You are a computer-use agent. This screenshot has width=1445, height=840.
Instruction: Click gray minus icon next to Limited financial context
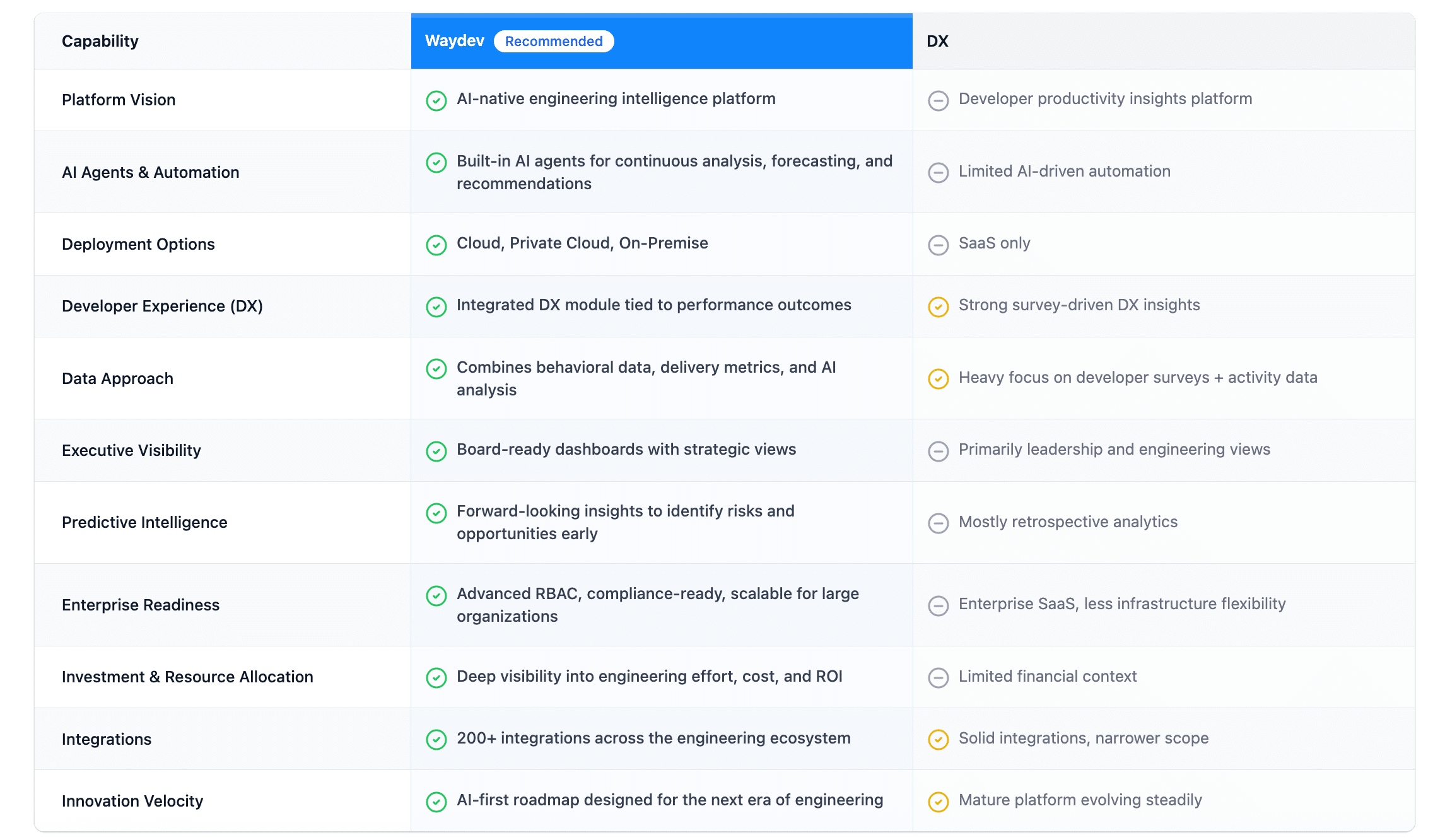coord(938,678)
